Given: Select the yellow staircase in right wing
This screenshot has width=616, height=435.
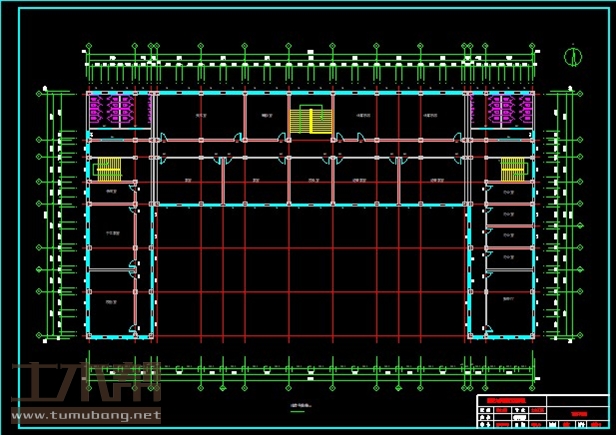Looking at the screenshot, I should tap(512, 168).
